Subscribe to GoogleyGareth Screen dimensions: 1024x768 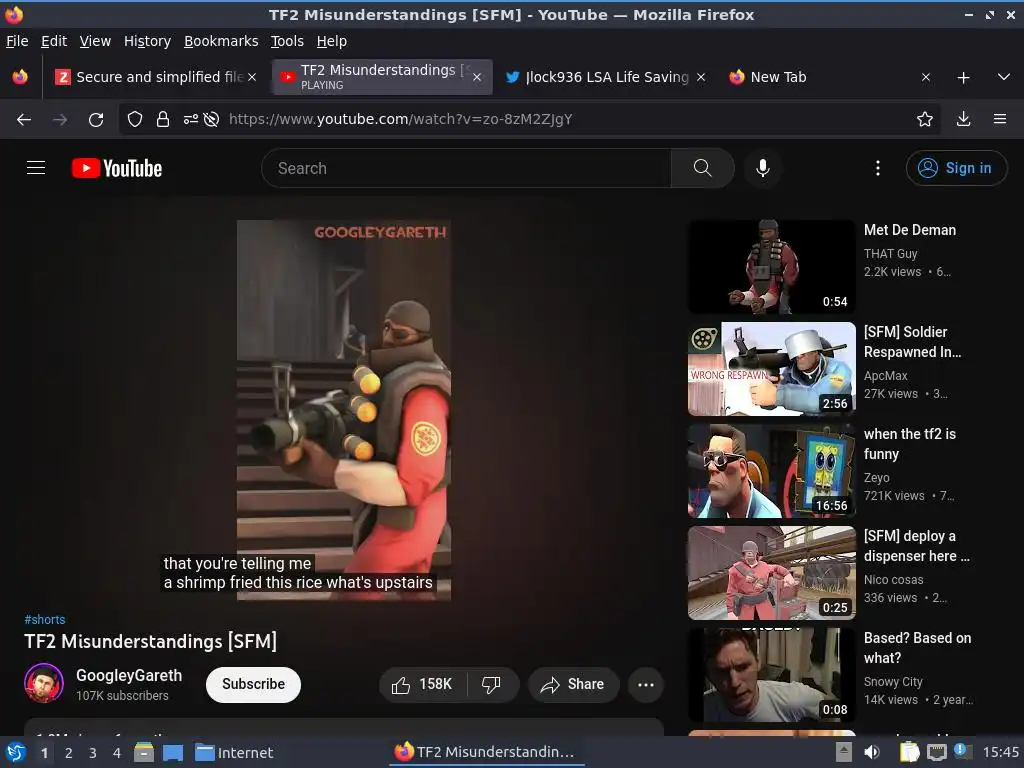click(x=253, y=684)
